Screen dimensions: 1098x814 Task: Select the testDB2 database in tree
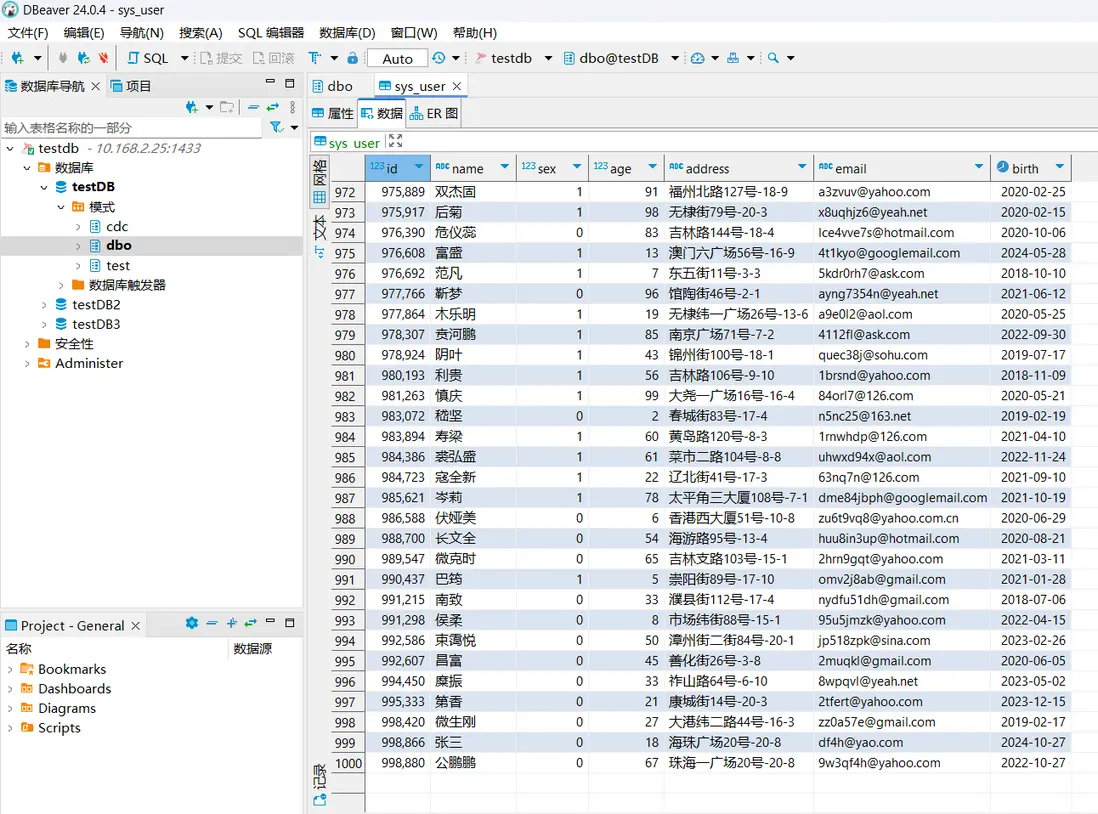[x=96, y=305]
